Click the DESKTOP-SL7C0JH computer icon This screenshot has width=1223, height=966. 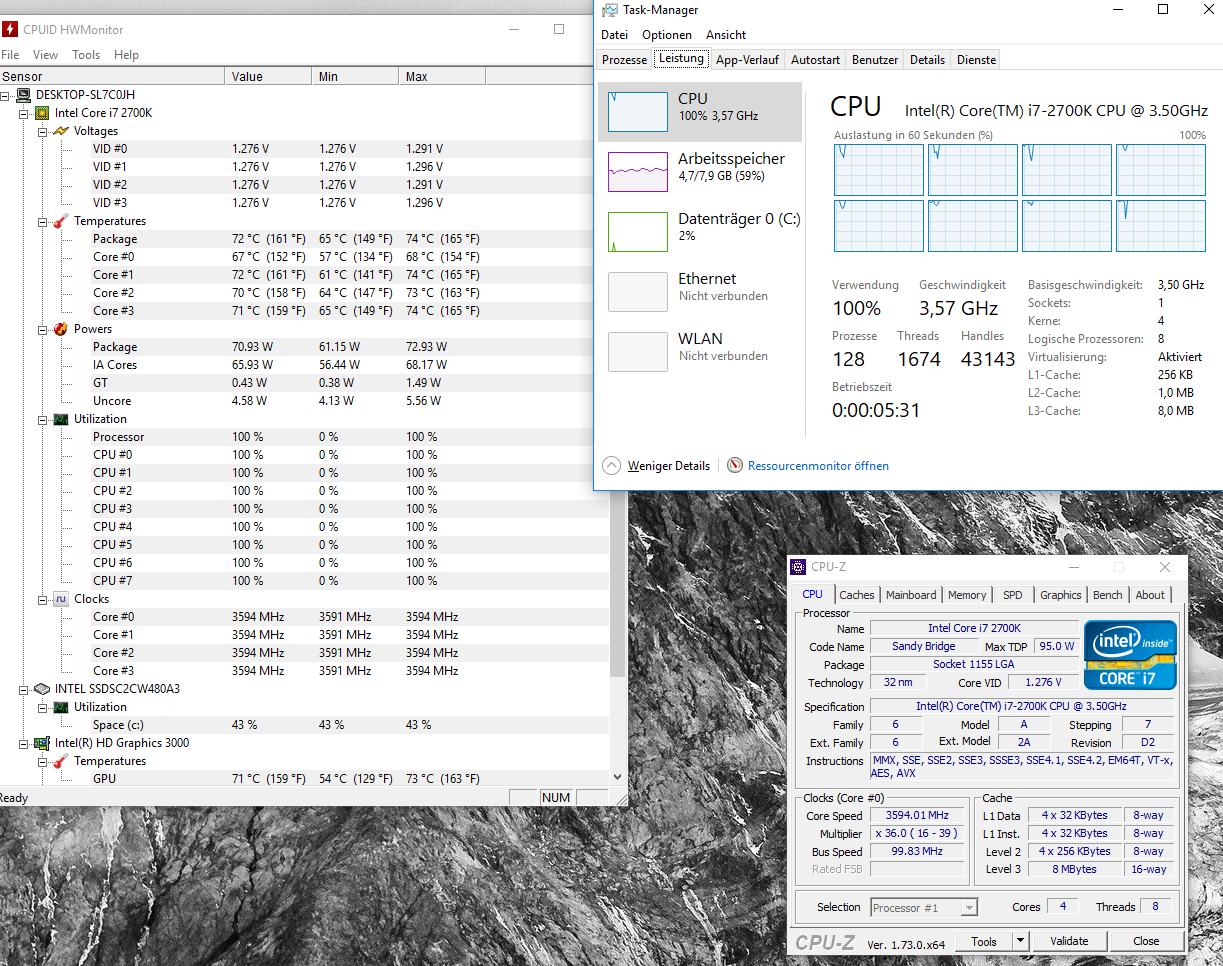[23, 95]
